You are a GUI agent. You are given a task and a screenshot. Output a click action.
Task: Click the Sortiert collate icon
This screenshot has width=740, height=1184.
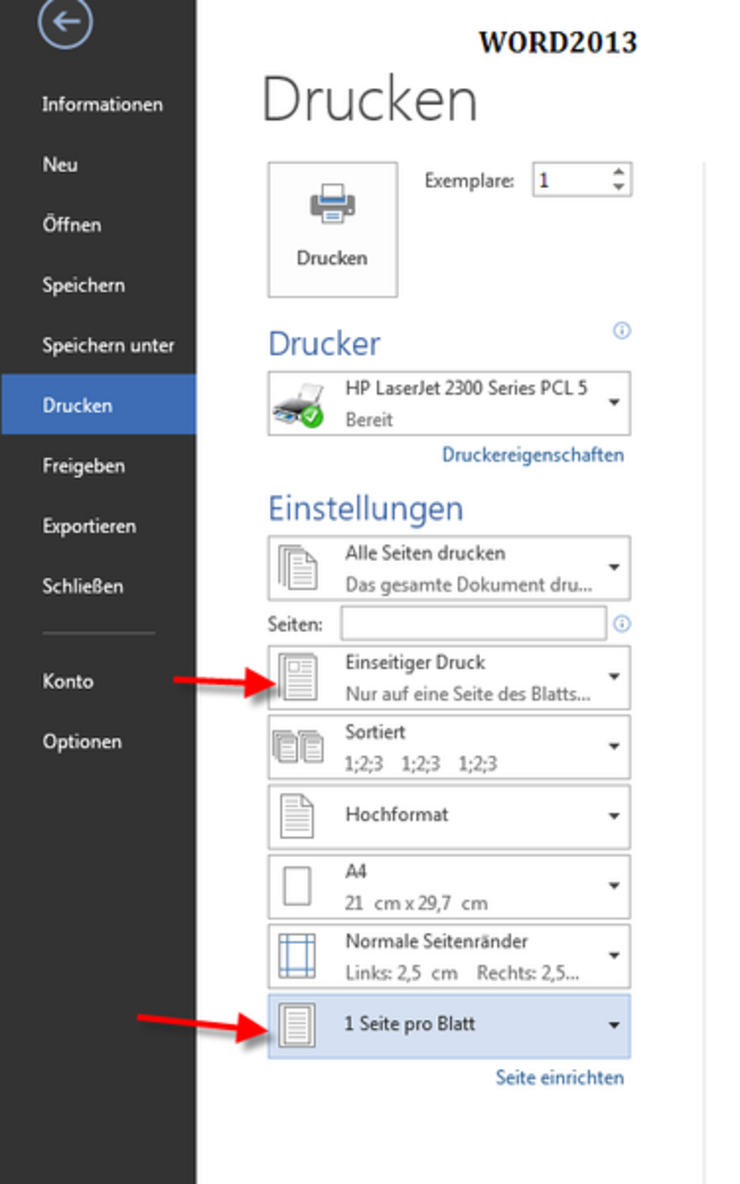click(x=299, y=747)
